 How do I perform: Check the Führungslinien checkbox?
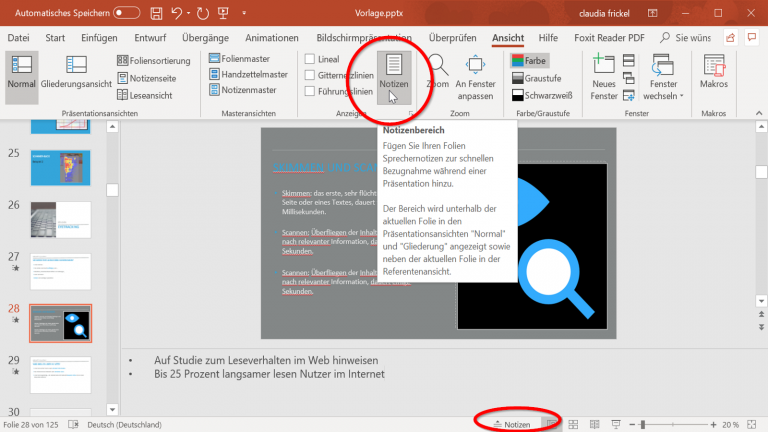tap(310, 93)
